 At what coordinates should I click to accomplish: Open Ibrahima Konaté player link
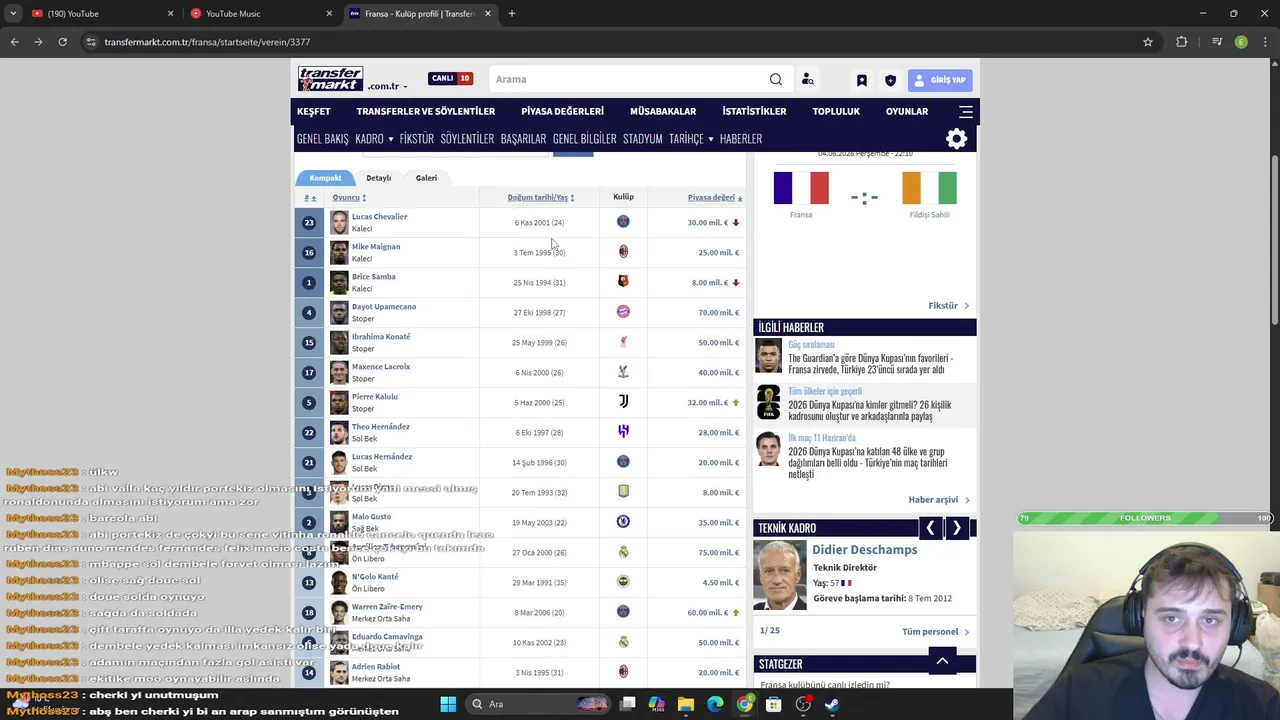coord(381,337)
